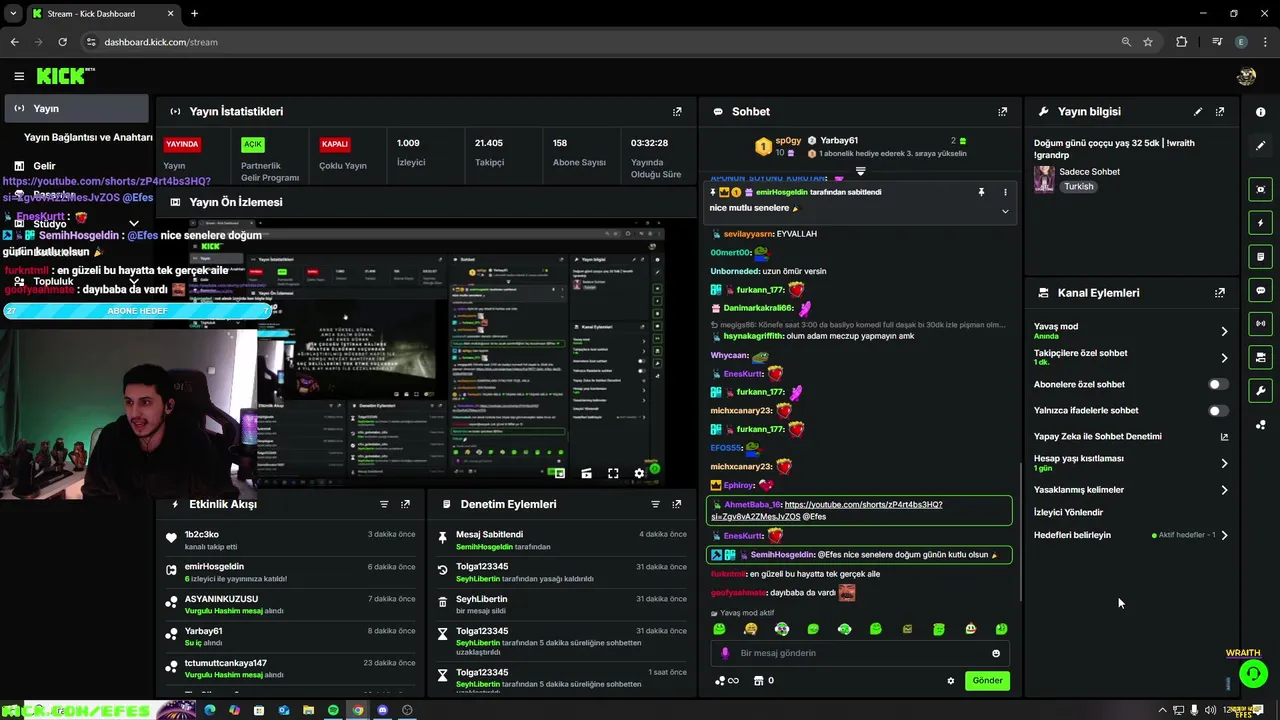Select Yayın in left sidebar

tap(76, 108)
